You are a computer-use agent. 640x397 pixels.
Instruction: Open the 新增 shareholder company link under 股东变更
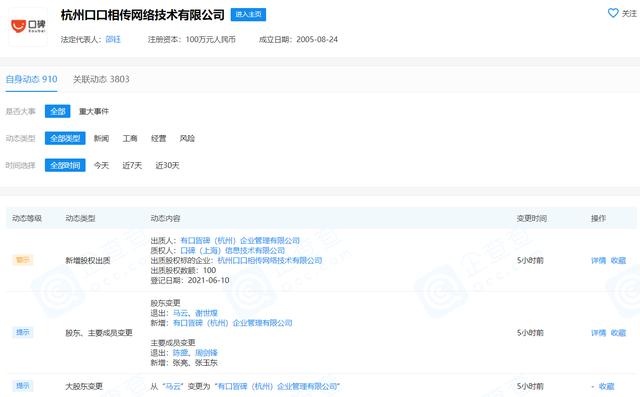click(233, 323)
